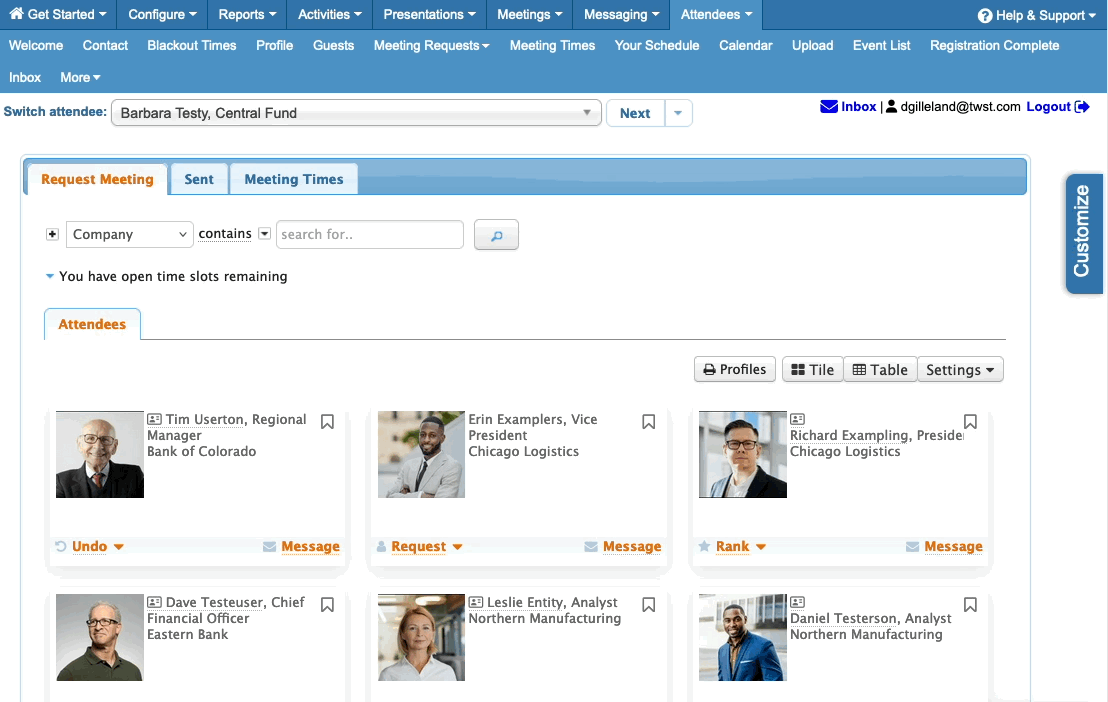Screen dimensions: 1108x702
Task: Open Request dropdown for Erin Examplers
Action: (x=457, y=547)
